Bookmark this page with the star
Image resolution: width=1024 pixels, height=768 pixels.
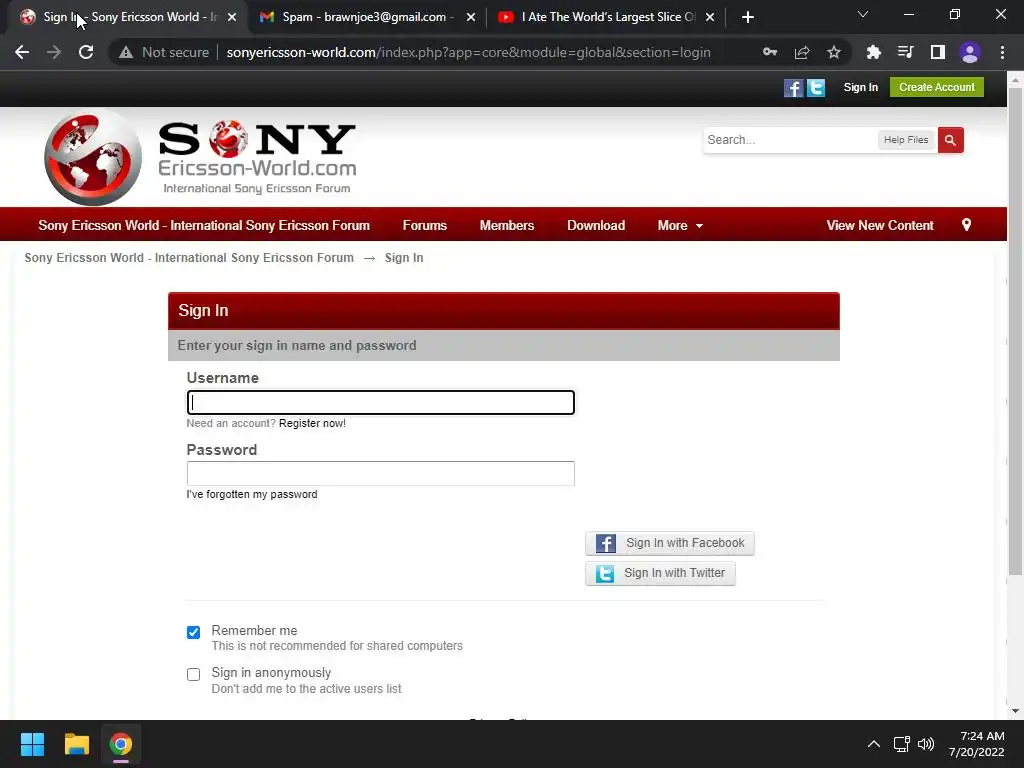pyautogui.click(x=834, y=52)
